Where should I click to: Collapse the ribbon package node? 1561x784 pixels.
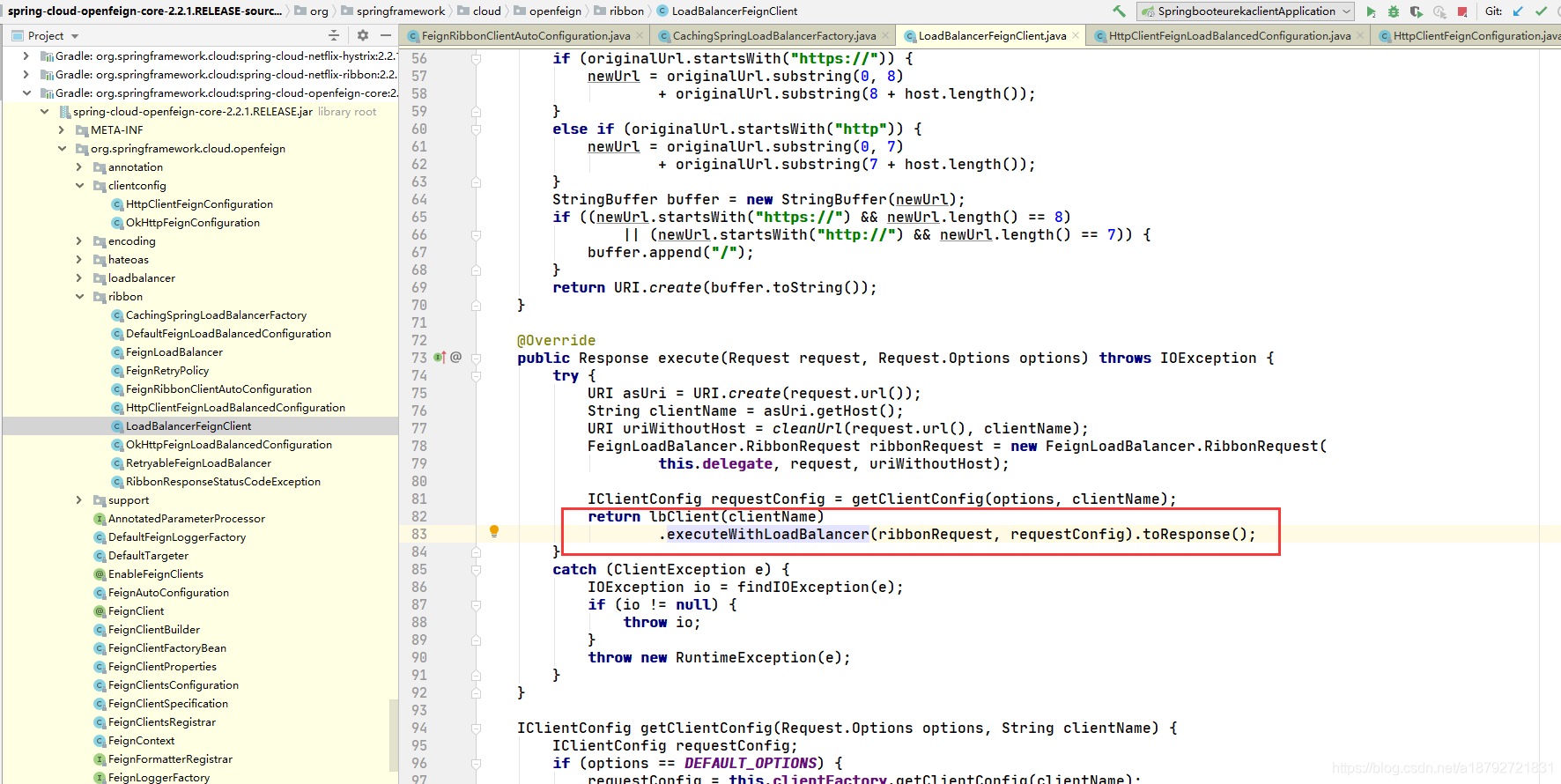79,296
